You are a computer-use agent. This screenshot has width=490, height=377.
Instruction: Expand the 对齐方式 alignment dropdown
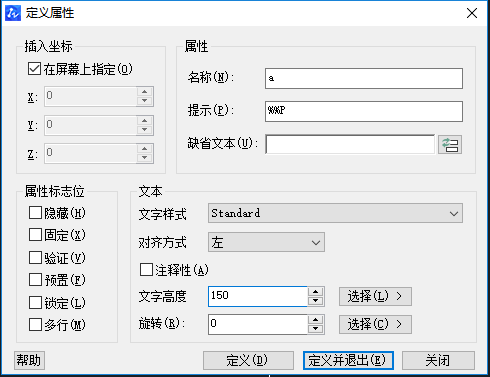[x=266, y=242]
